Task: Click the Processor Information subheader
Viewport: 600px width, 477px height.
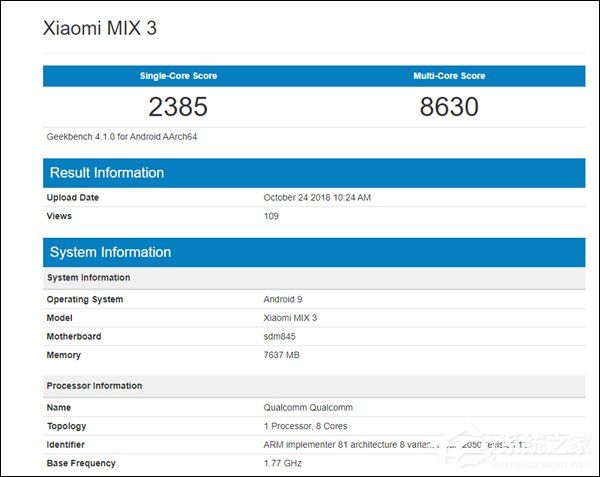Action: (x=314, y=386)
